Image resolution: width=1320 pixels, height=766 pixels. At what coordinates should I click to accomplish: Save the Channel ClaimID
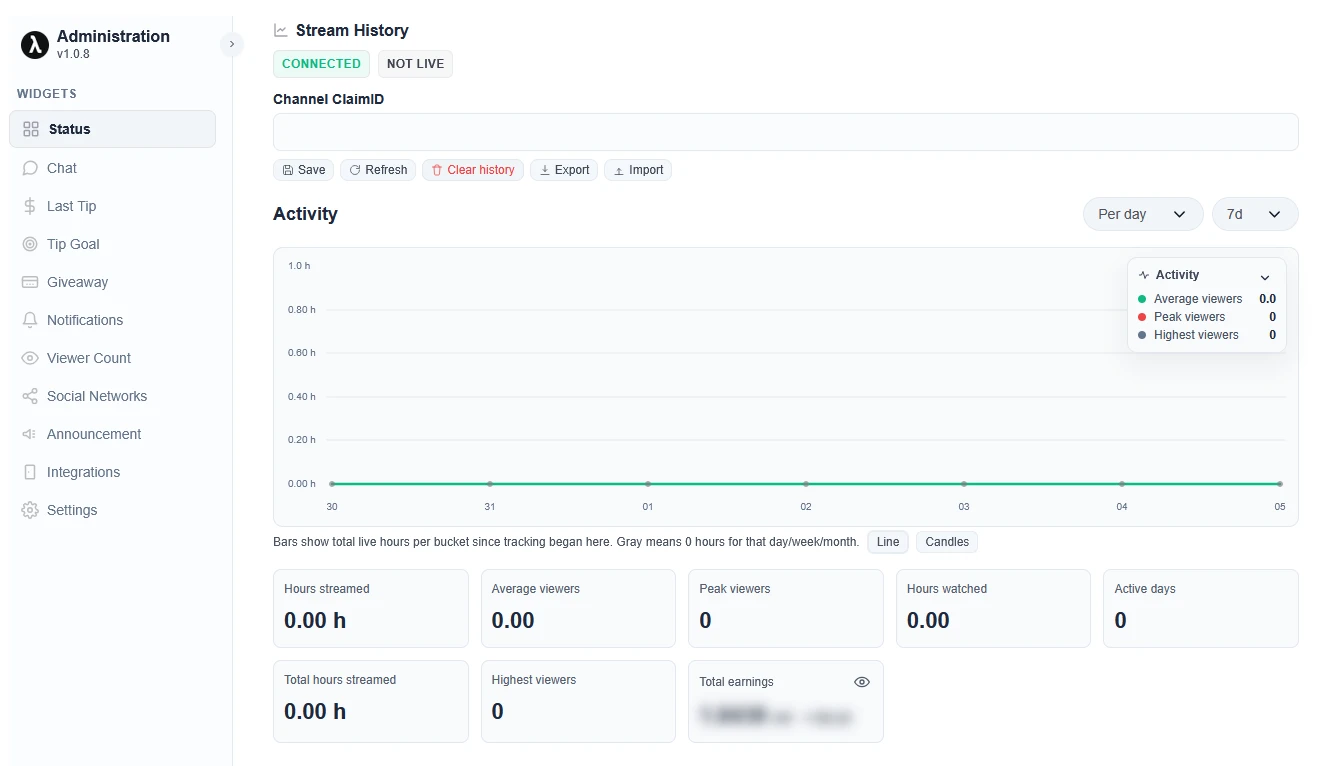pos(303,170)
